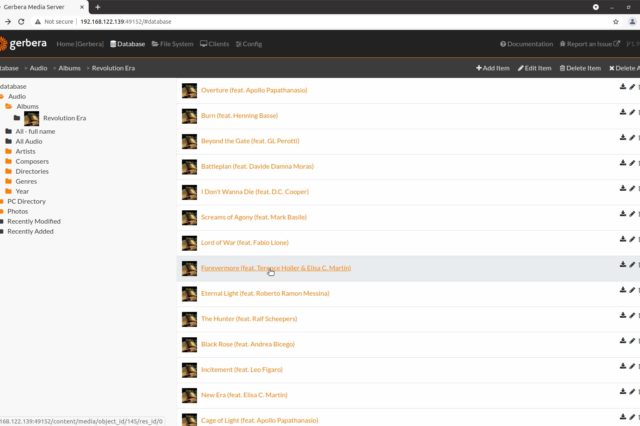This screenshot has height=426, width=640.
Task: Download the Overture track
Action: (x=623, y=87)
